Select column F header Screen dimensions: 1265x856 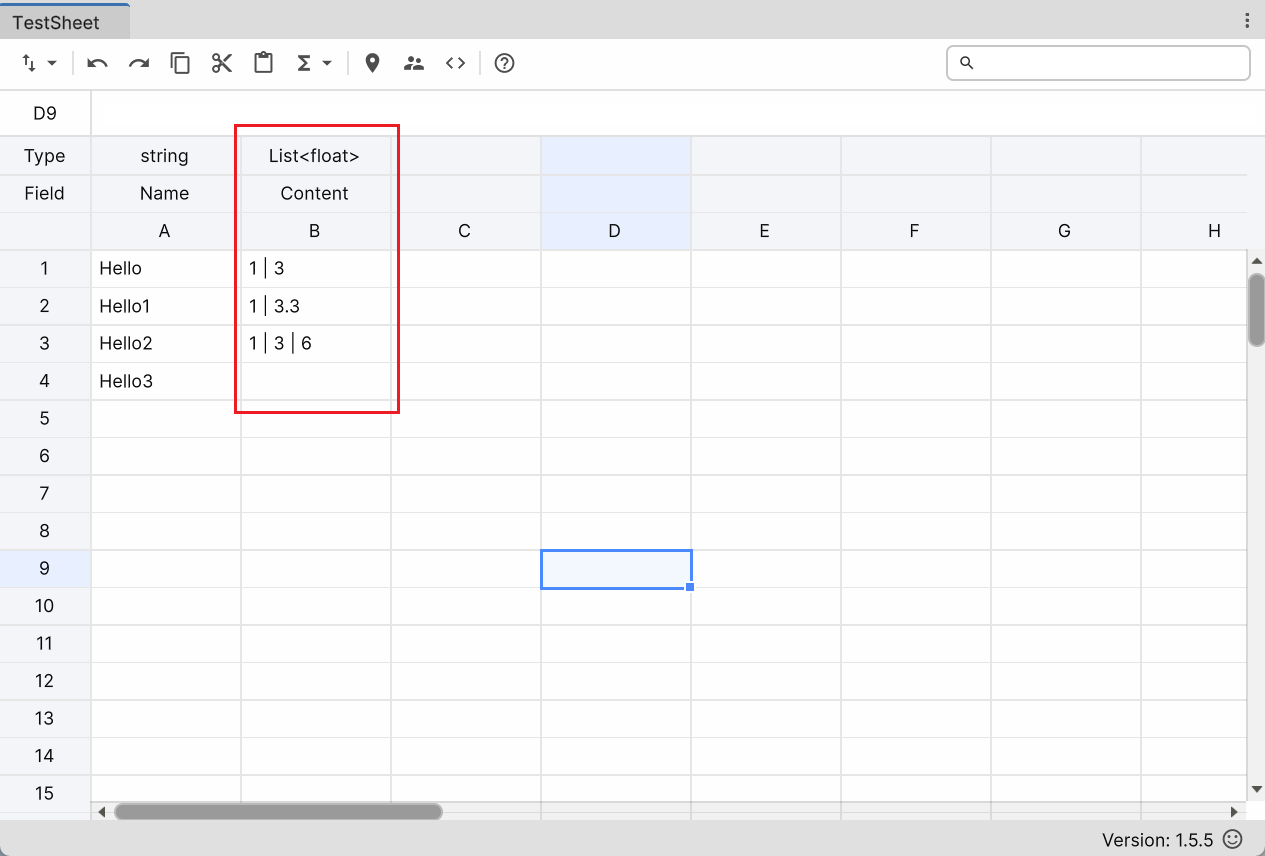pyautogui.click(x=915, y=231)
